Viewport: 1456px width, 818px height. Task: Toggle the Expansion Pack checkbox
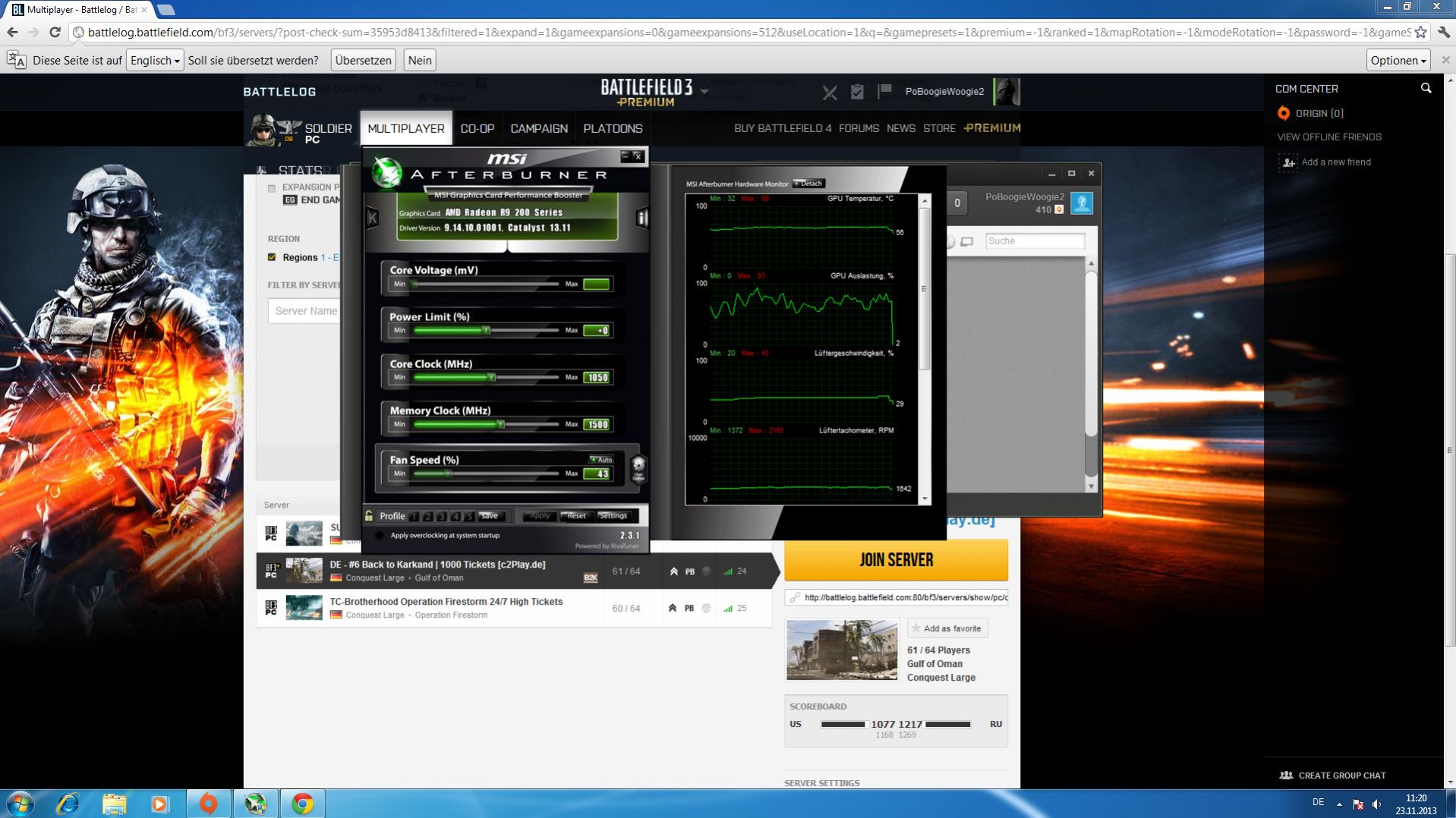(272, 188)
